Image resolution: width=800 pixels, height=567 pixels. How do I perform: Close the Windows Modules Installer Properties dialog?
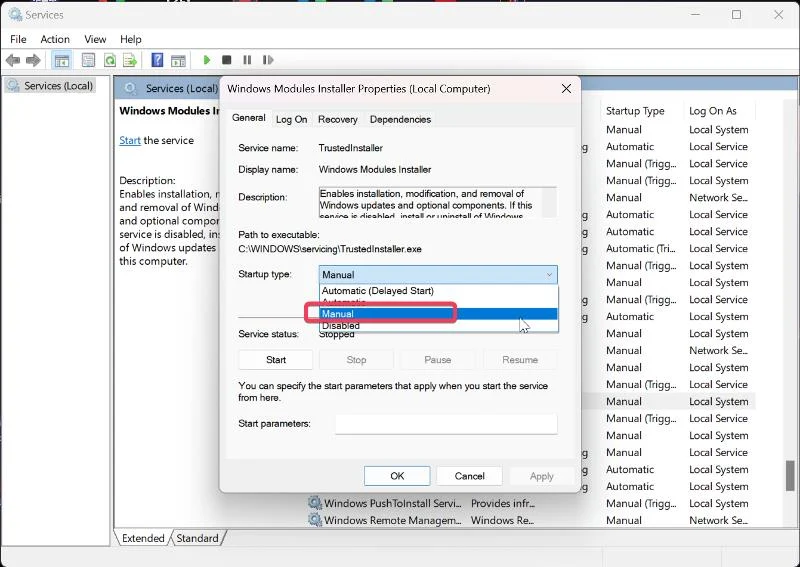click(x=566, y=89)
